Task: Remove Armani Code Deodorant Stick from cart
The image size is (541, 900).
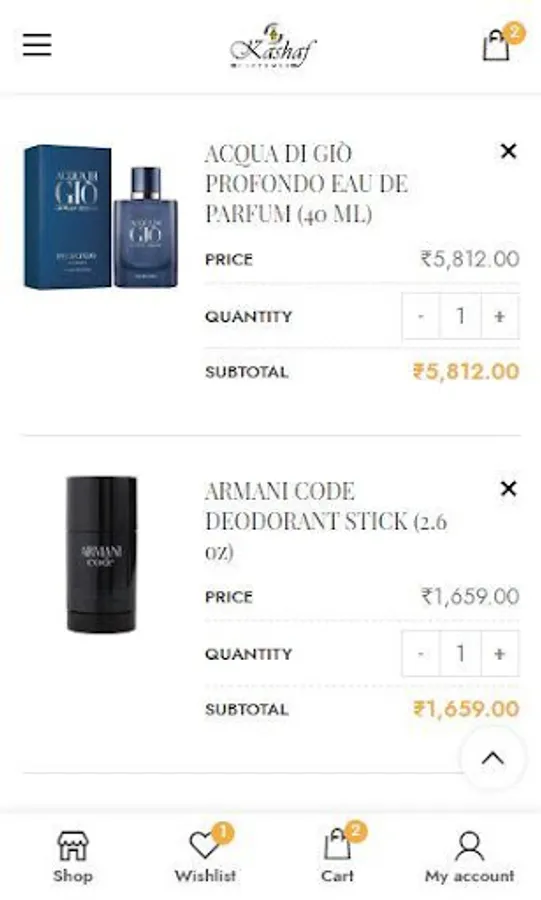Action: pos(508,489)
